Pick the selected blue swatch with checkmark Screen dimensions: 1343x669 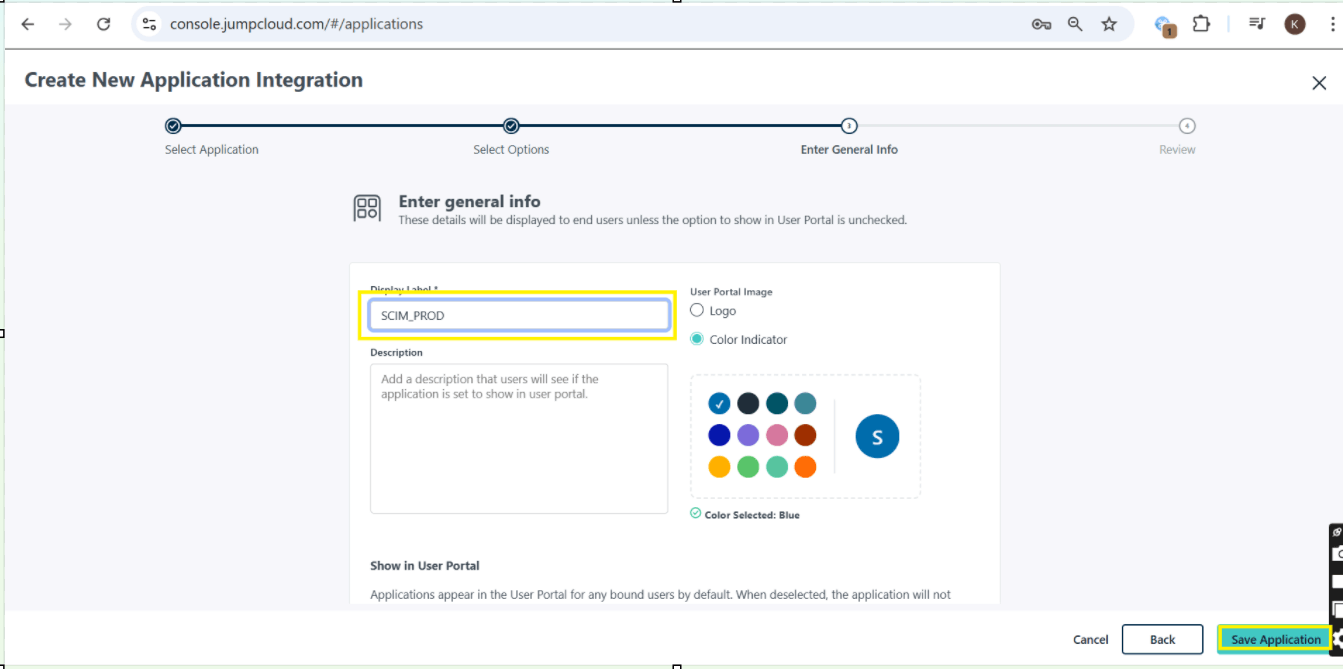coord(719,404)
